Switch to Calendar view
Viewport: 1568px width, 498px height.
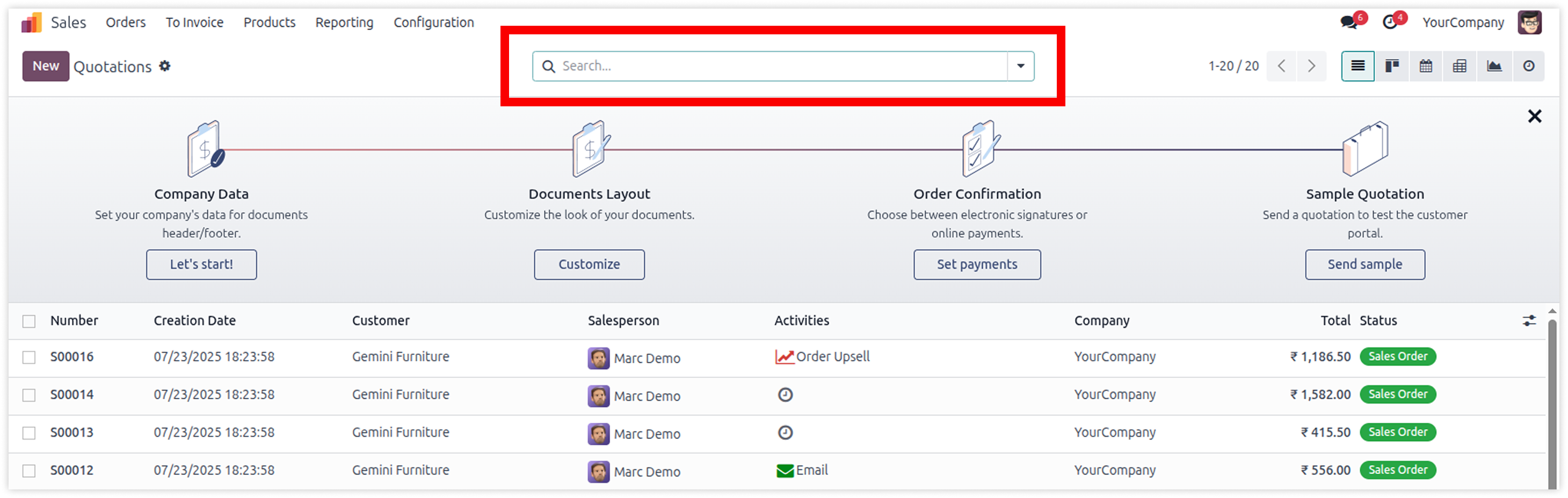point(1426,65)
